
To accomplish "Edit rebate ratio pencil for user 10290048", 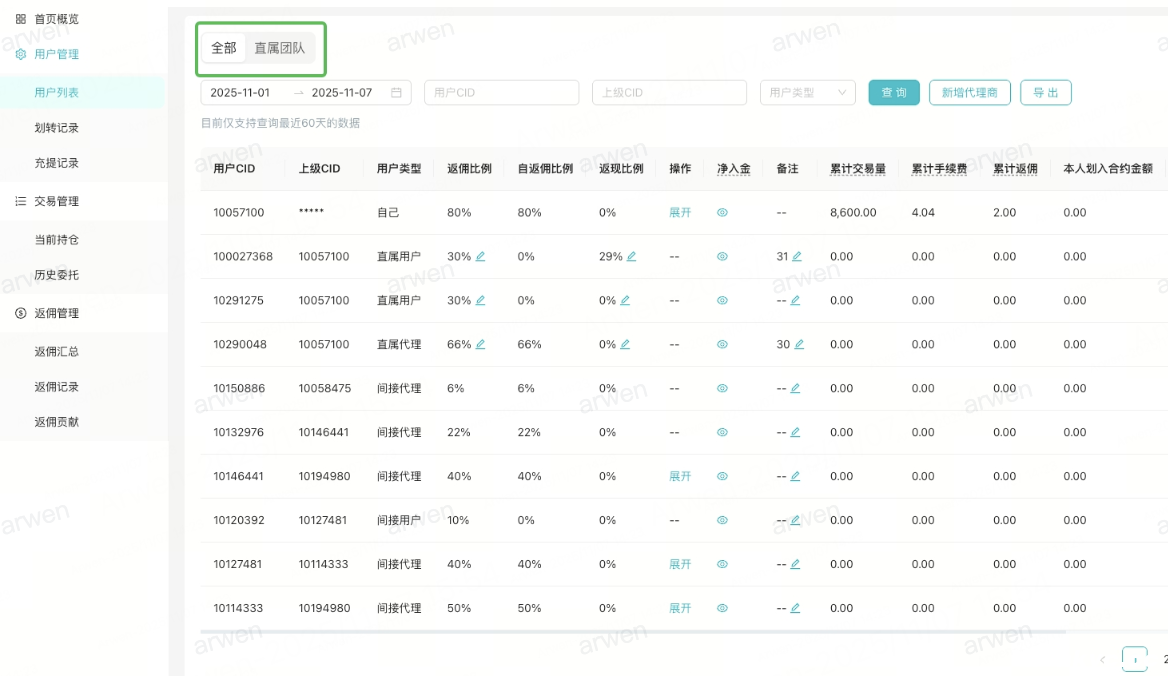I will tap(480, 345).
